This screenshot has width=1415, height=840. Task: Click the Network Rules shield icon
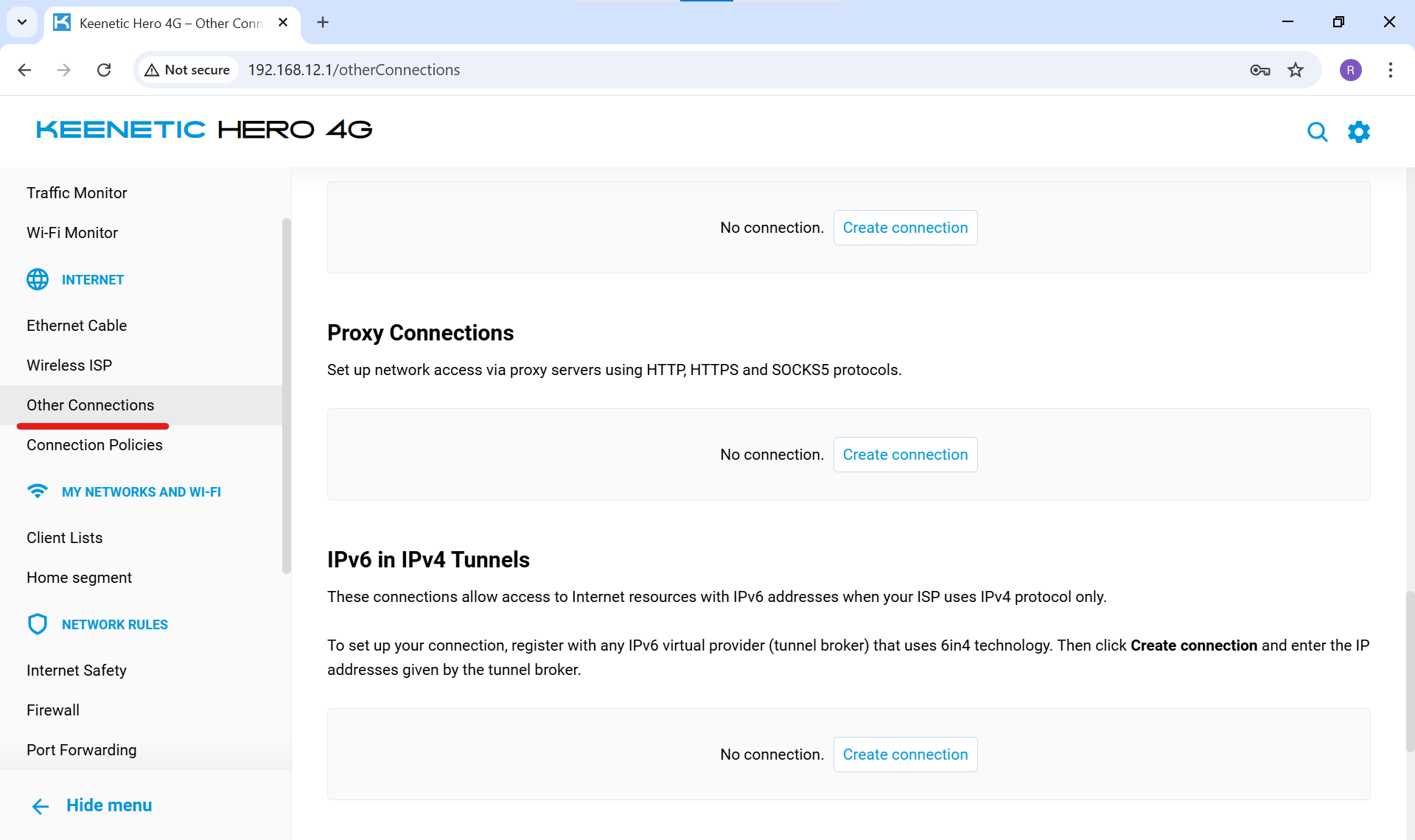(x=38, y=624)
